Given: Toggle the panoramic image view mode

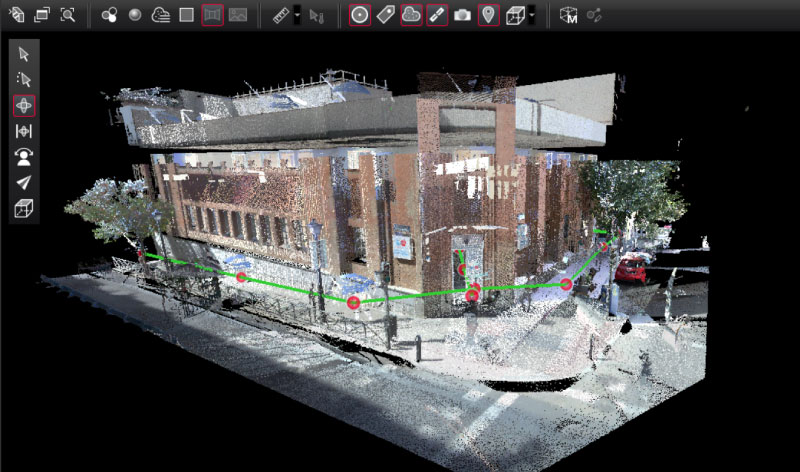Looking at the screenshot, I should [x=212, y=15].
